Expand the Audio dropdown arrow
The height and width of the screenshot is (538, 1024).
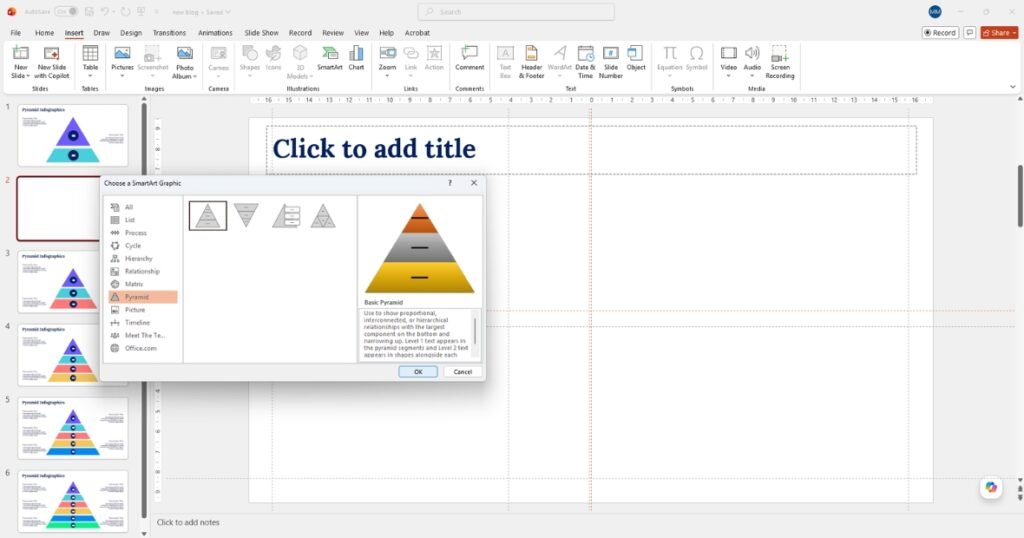click(752, 76)
